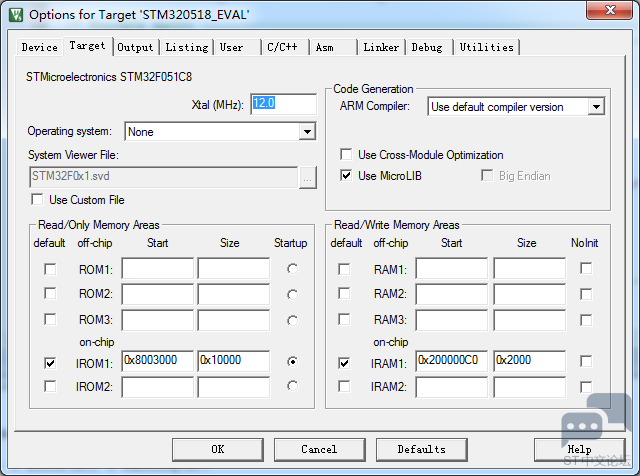Click the RAM3 Size field
Screen dimensions: 640x476
529,320
